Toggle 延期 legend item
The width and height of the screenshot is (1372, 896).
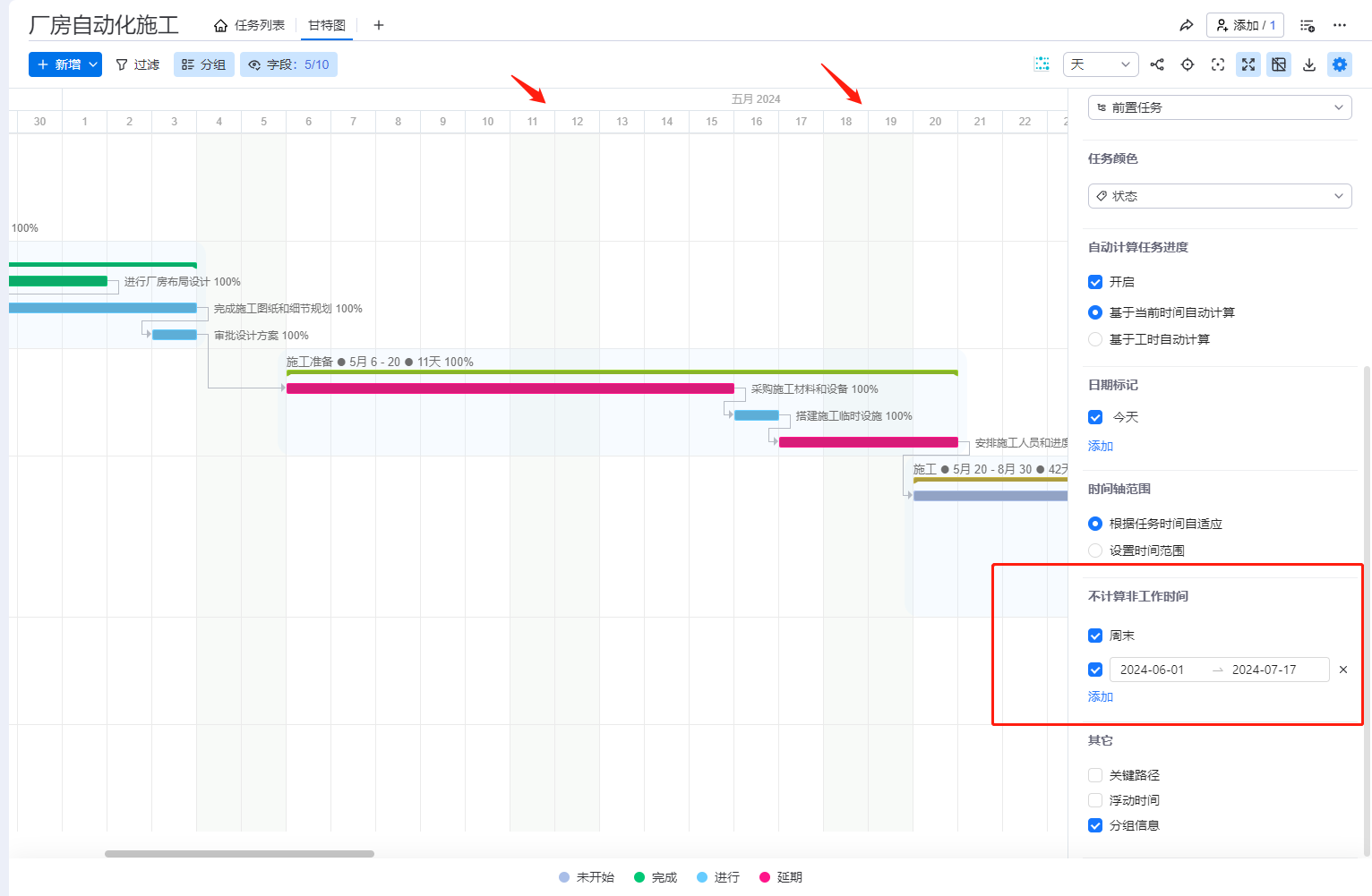click(x=781, y=877)
